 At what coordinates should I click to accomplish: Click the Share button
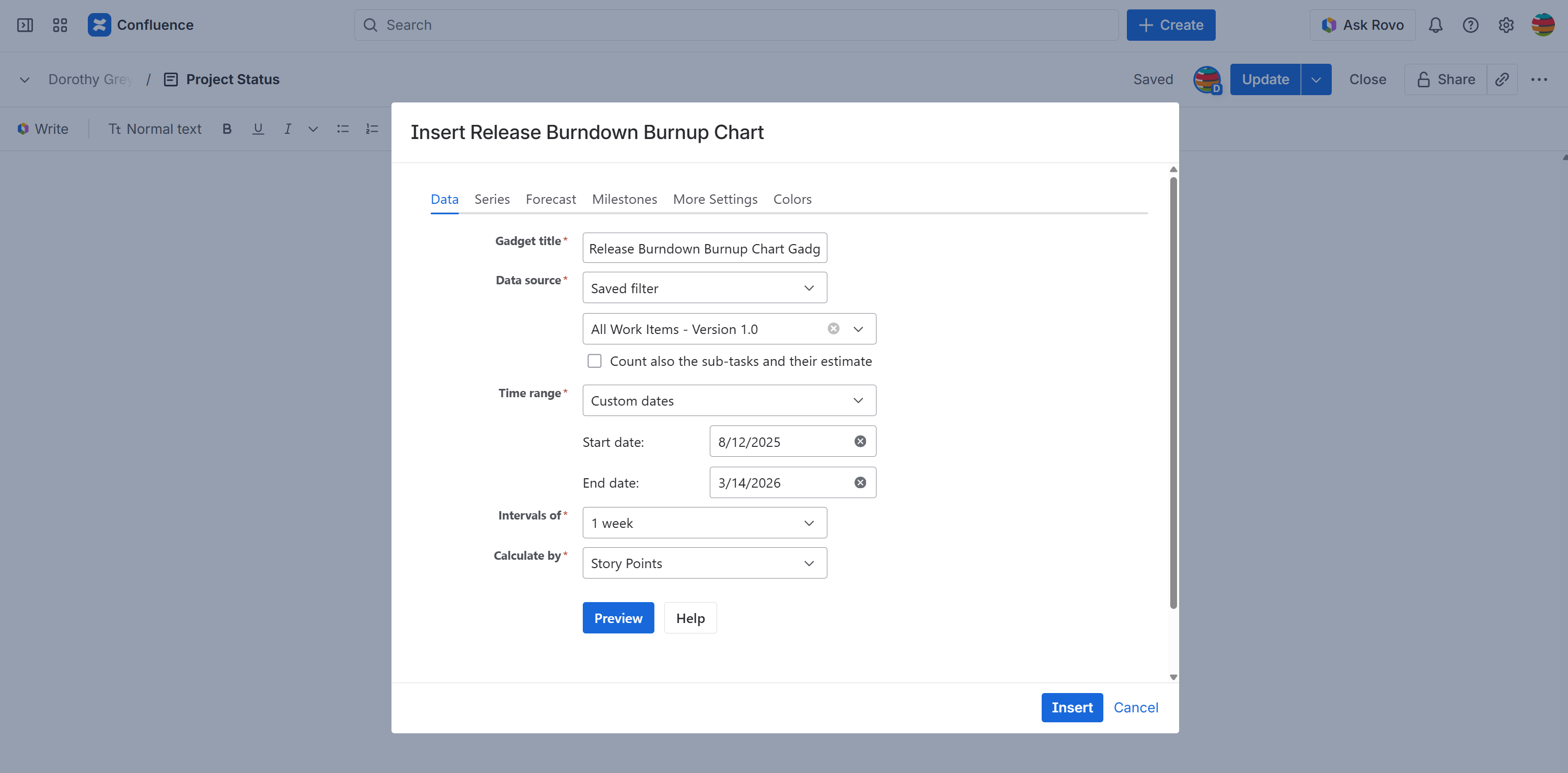pyautogui.click(x=1445, y=79)
